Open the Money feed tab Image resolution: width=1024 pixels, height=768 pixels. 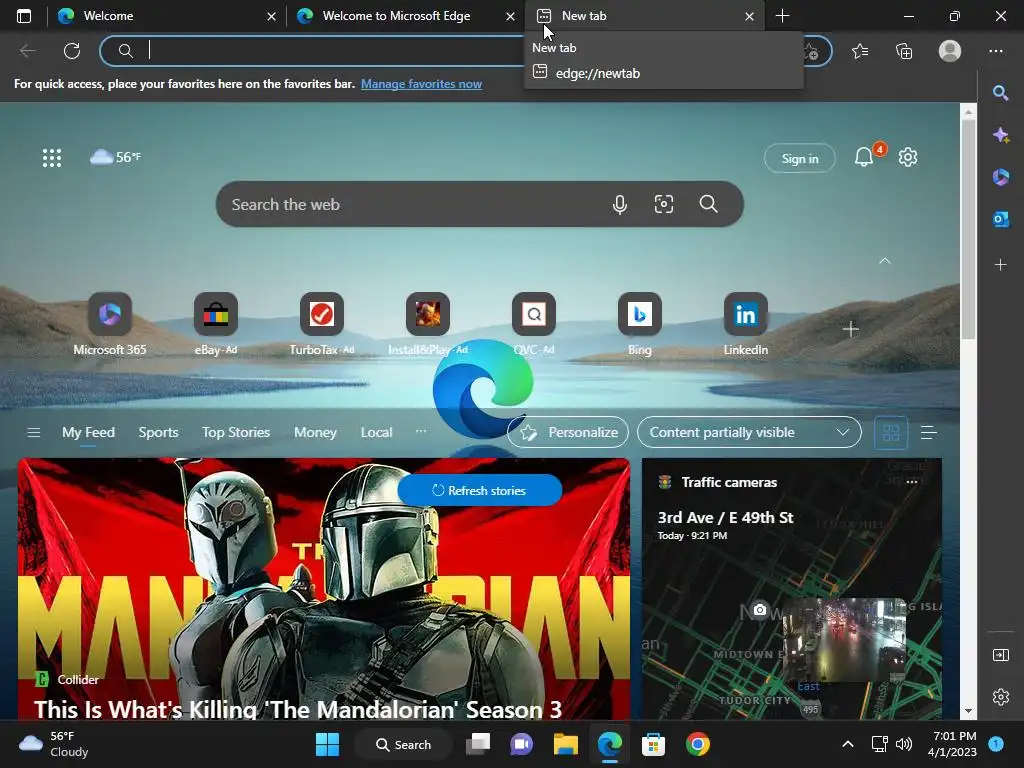click(315, 432)
